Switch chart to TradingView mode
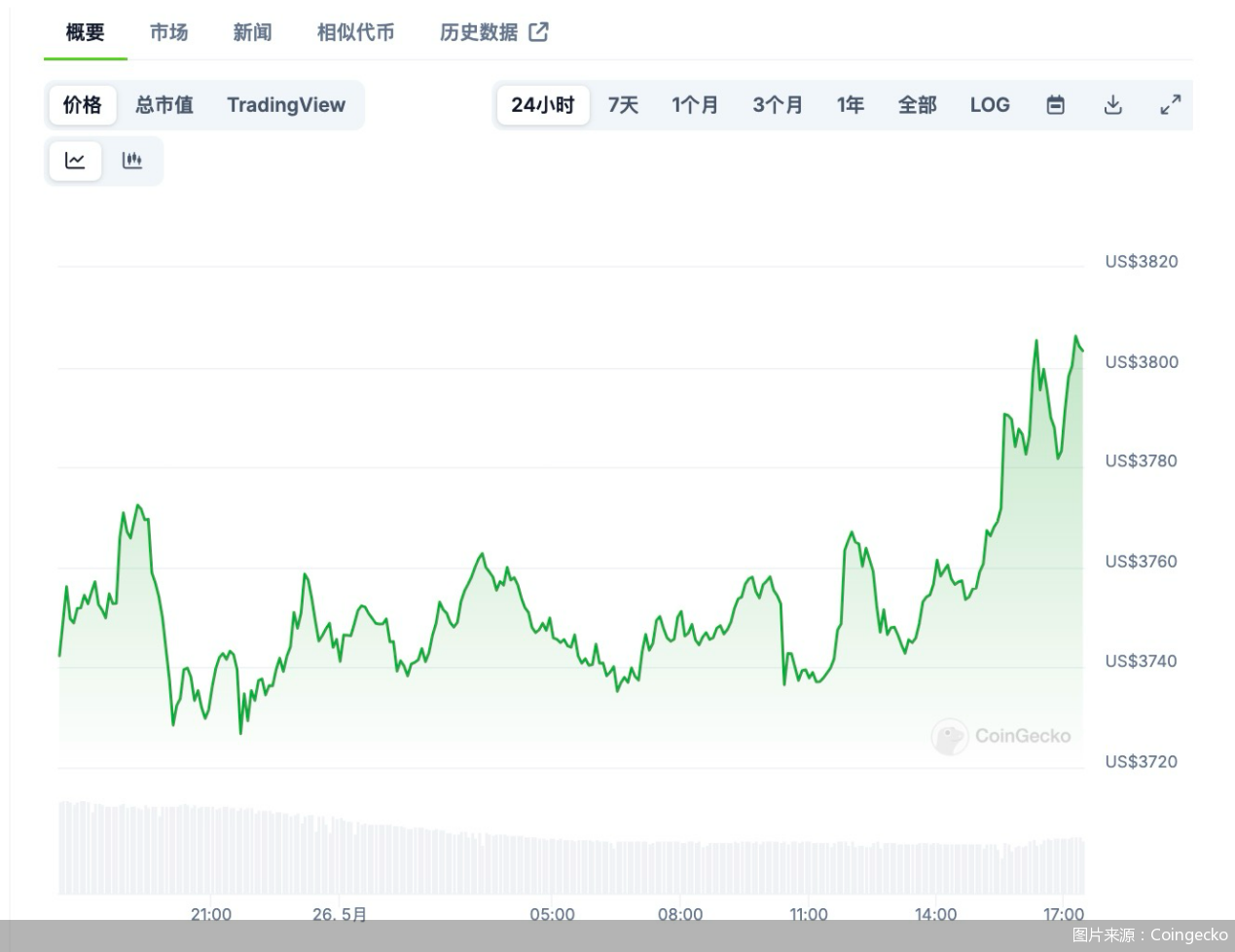Screen dimensions: 1235x952 pos(286,105)
